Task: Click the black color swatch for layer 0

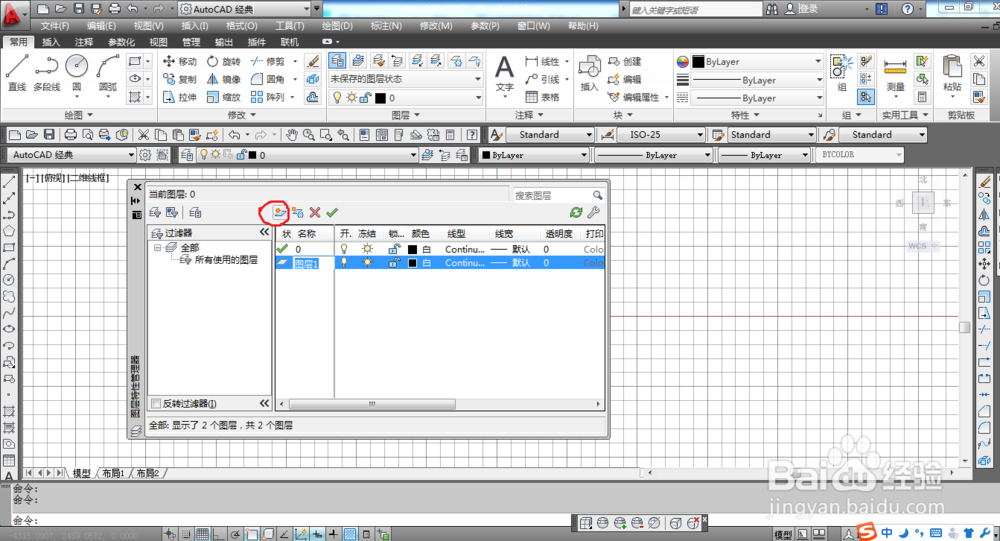Action: pos(413,249)
